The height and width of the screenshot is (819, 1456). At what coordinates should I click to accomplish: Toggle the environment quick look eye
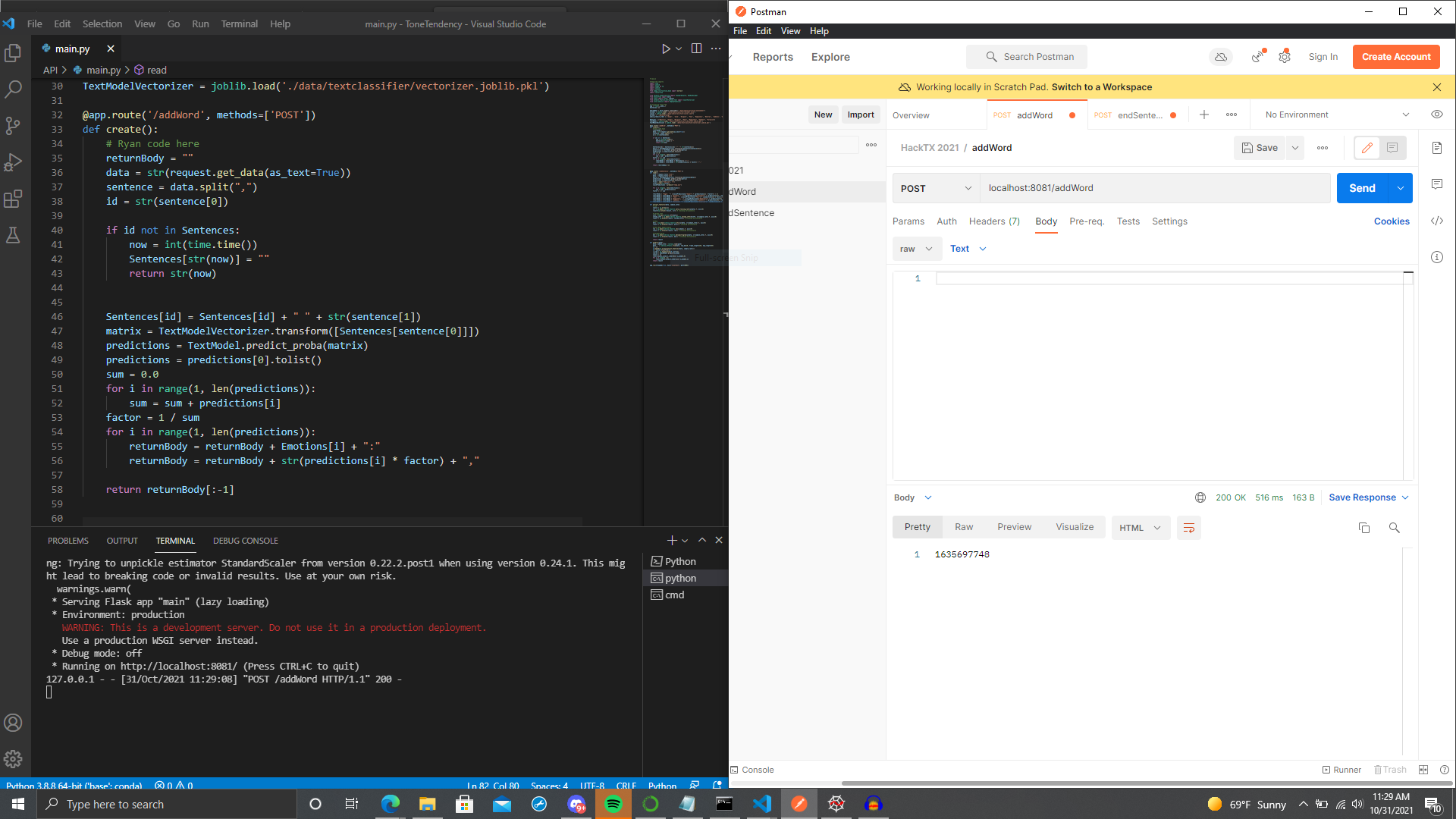(x=1437, y=115)
